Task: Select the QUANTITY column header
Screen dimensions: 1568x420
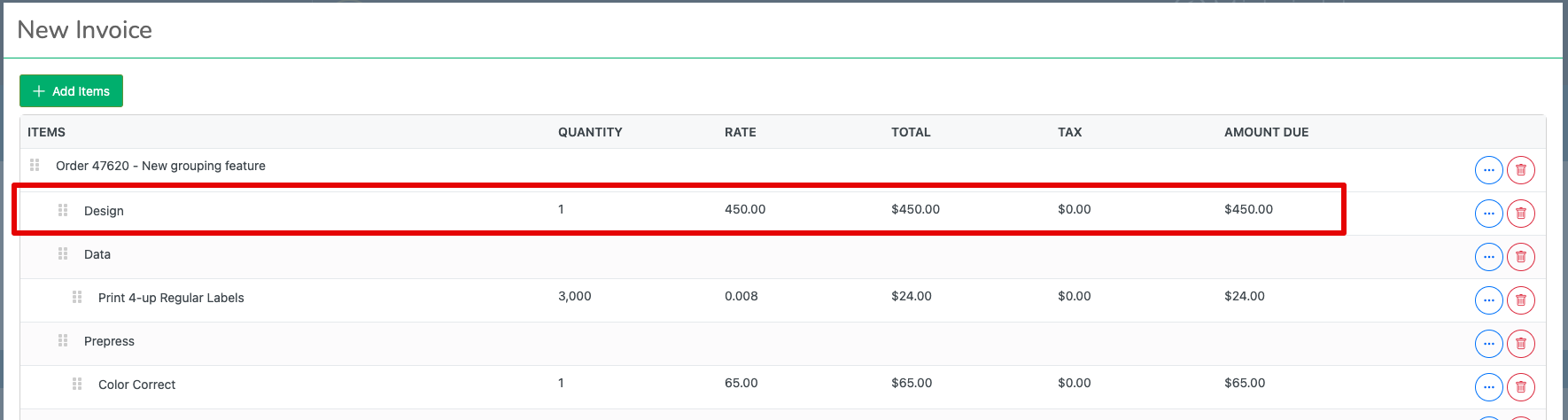Action: coord(590,132)
